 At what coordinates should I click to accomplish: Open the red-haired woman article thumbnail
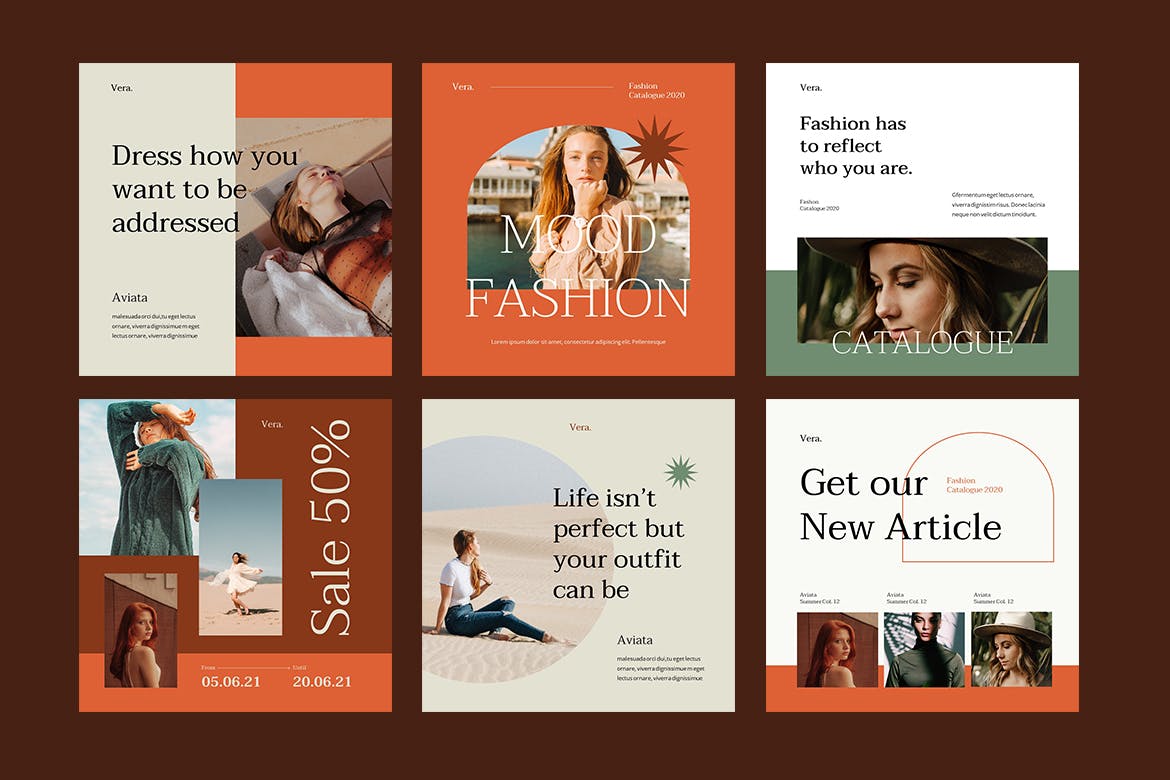click(837, 649)
